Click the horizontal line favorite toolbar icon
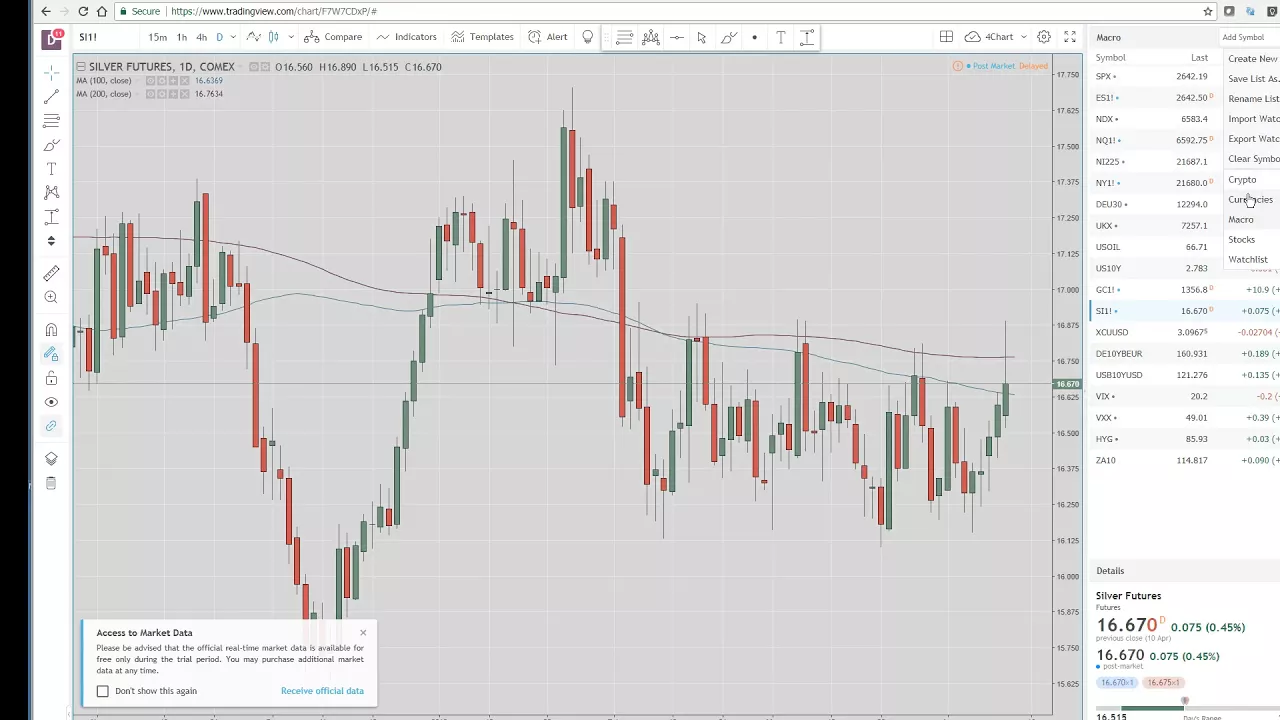This screenshot has height=720, width=1280. pos(677,37)
